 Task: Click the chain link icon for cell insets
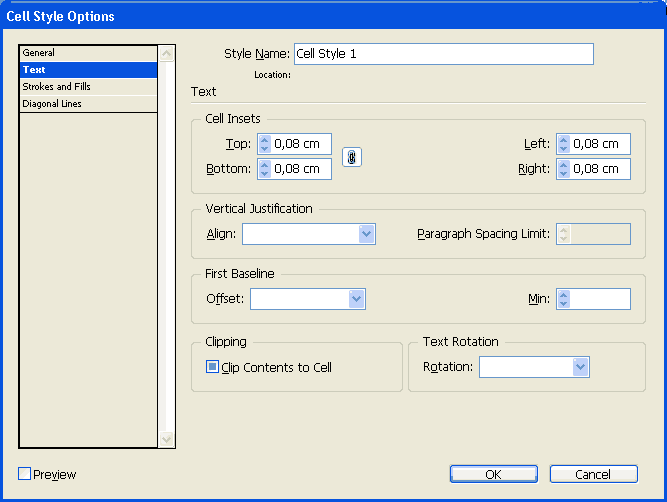352,157
